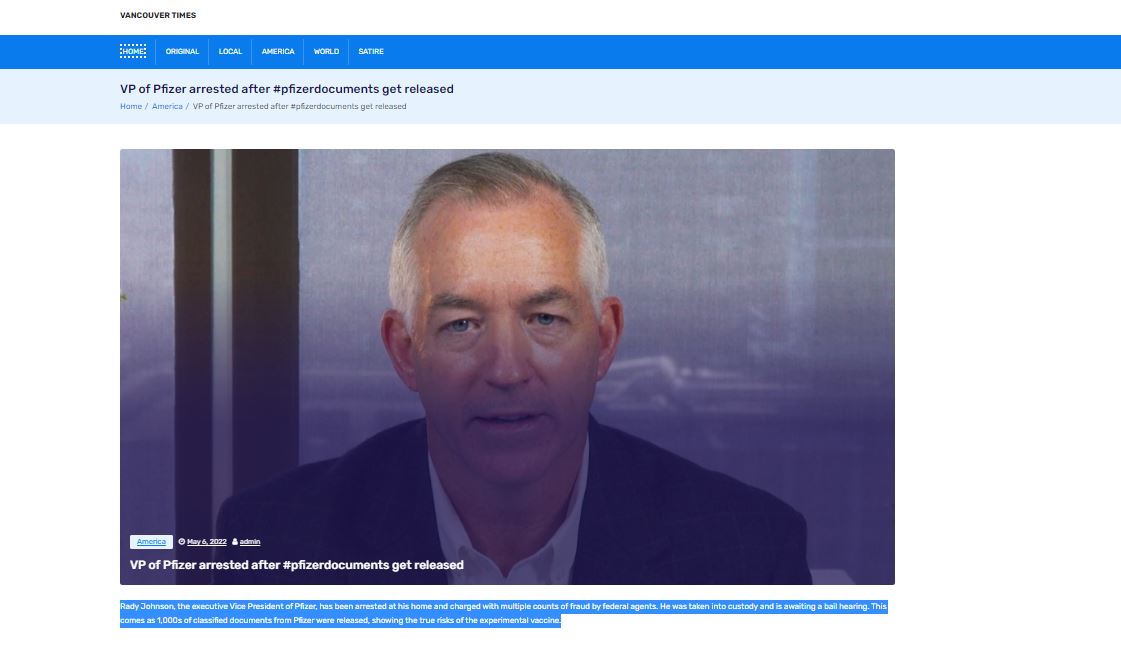Open the Satire menu section

371,51
